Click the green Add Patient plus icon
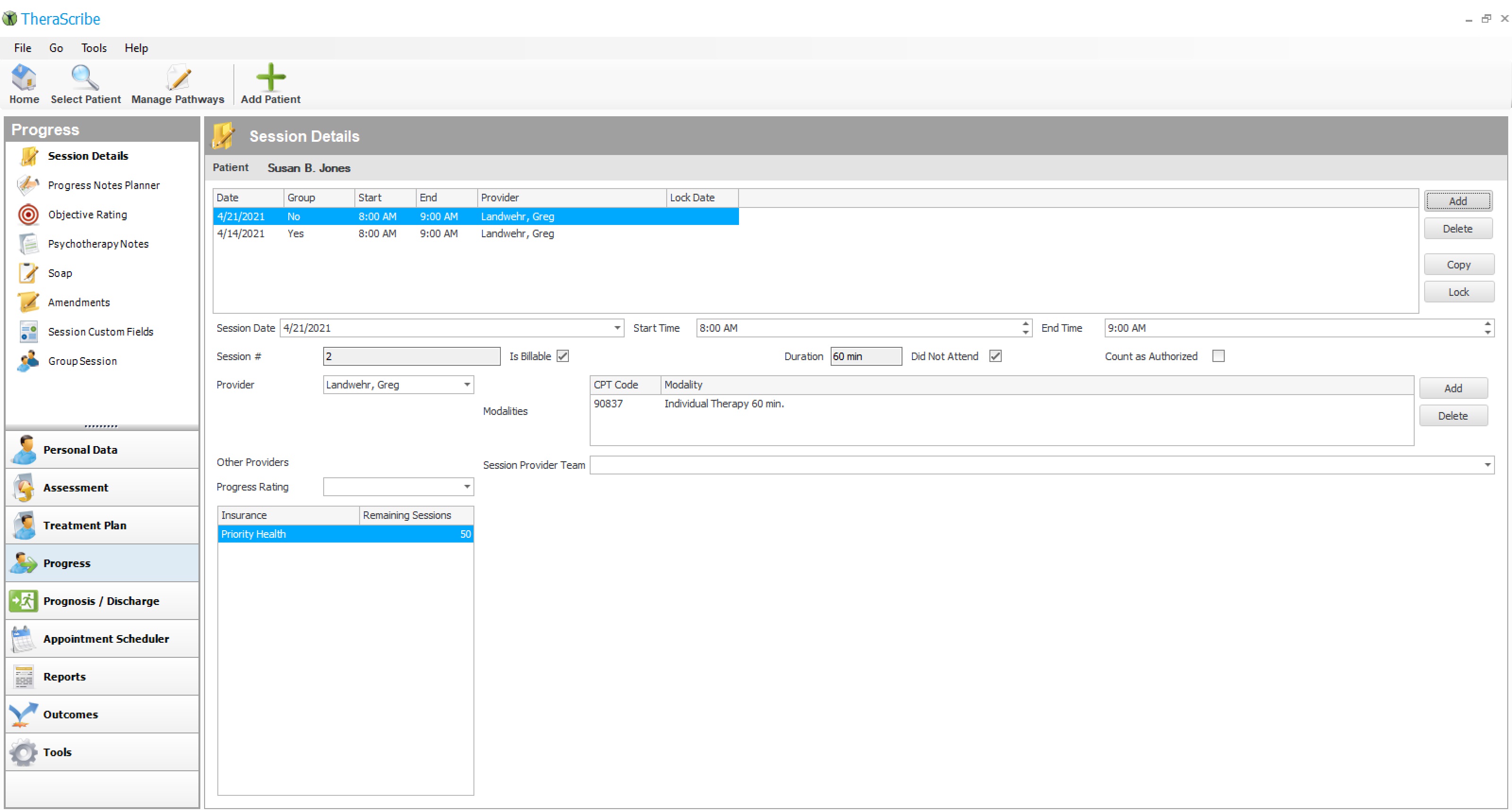The image size is (1512, 810). pos(271,78)
